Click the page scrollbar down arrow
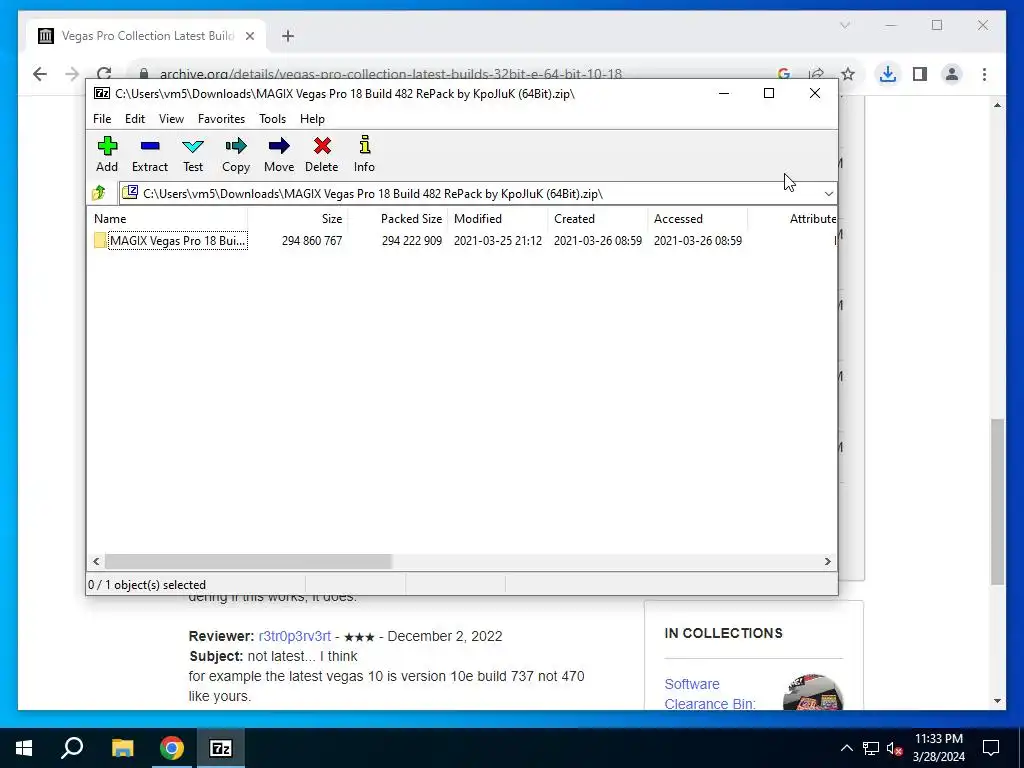 tap(997, 701)
